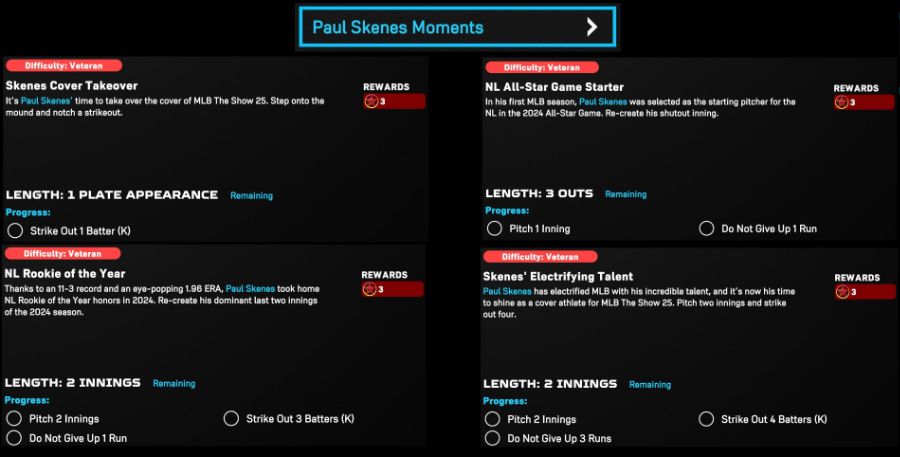The height and width of the screenshot is (457, 900).
Task: Select the Strike Out 1 Batter (K) circle
Action: click(x=15, y=231)
